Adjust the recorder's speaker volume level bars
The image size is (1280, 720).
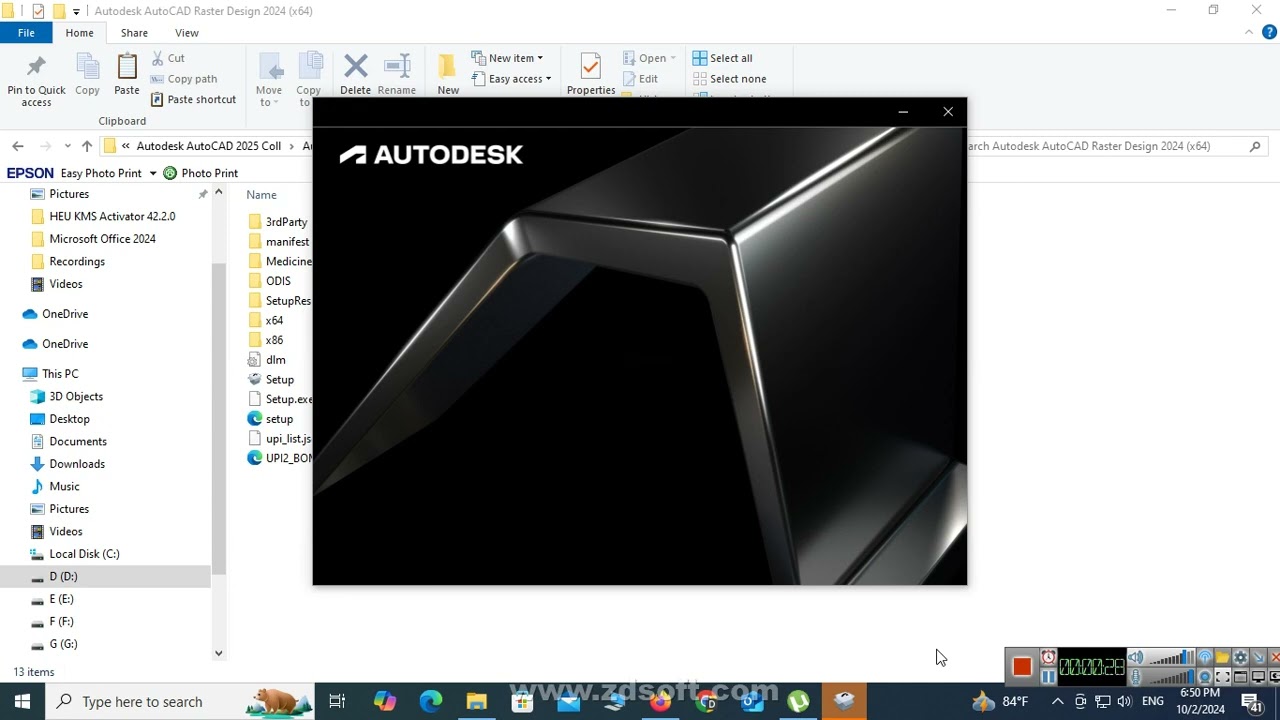1171,658
